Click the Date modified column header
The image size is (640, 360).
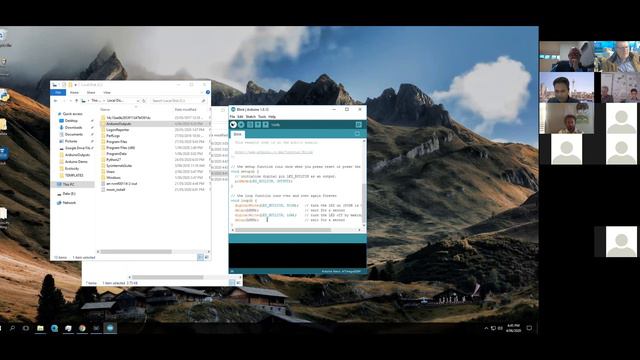(186, 110)
